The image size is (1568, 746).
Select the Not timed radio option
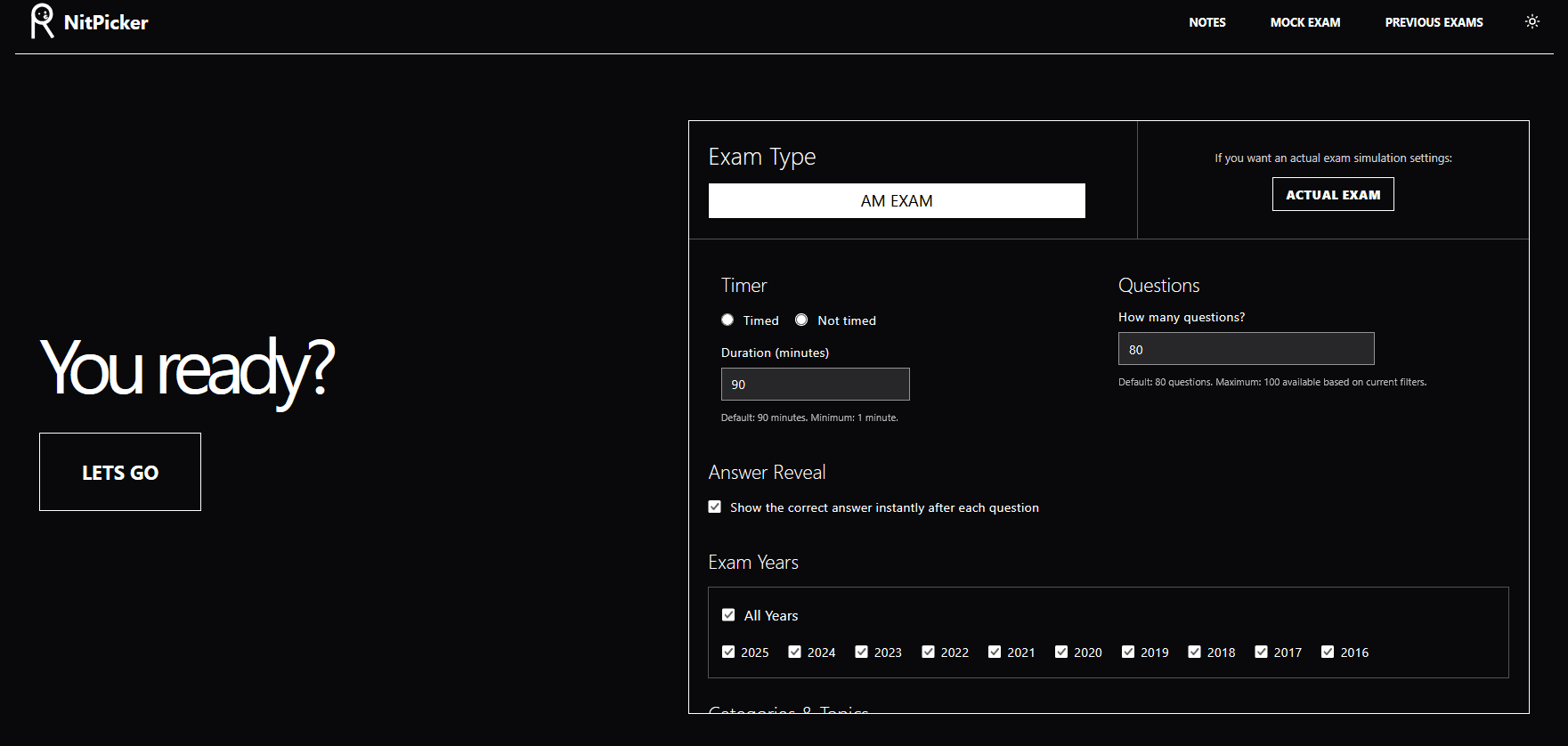point(801,320)
